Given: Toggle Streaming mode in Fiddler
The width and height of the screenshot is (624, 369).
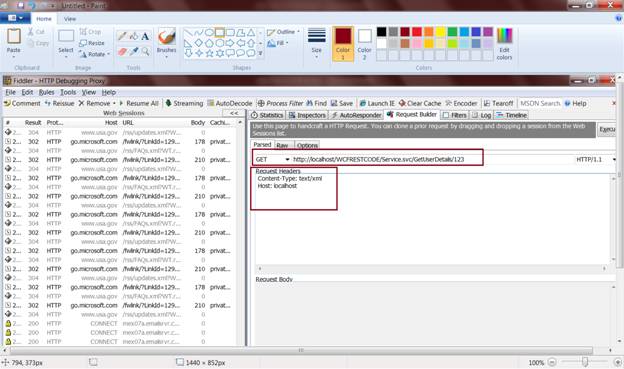Looking at the screenshot, I should click(x=184, y=103).
